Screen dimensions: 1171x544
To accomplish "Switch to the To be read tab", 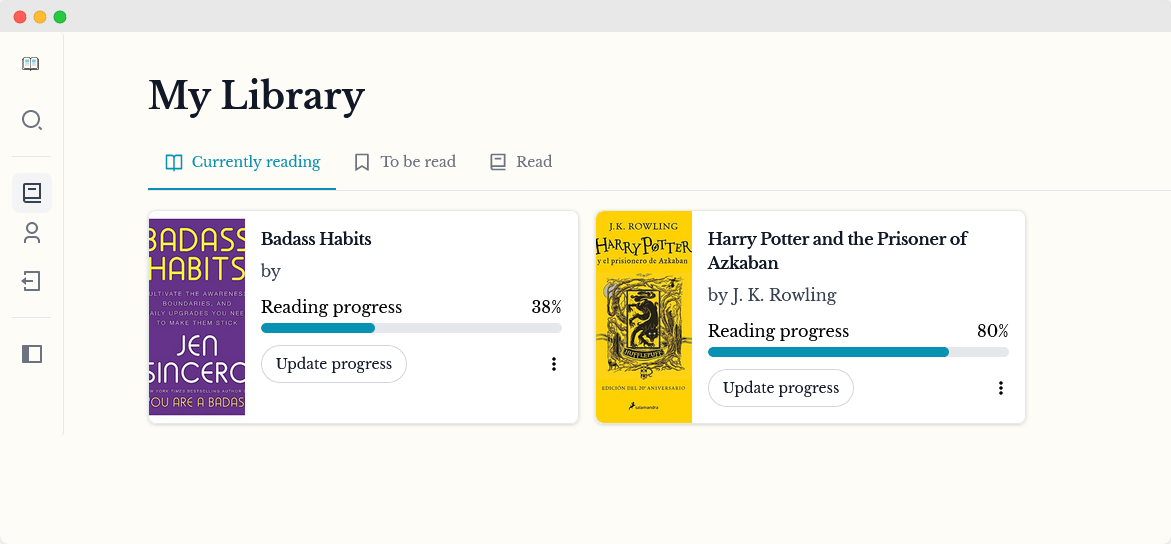I will [405, 162].
